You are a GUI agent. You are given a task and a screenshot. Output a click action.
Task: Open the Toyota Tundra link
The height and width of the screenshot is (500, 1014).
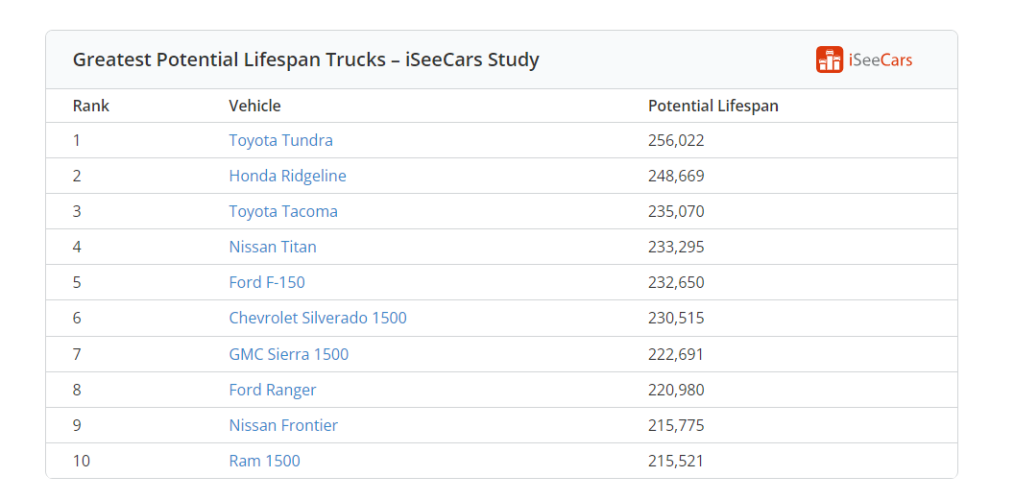(x=281, y=140)
